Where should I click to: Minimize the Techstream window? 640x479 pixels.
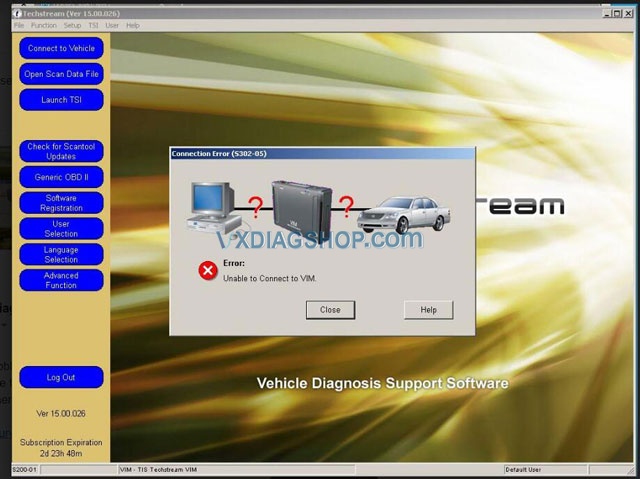point(607,13)
